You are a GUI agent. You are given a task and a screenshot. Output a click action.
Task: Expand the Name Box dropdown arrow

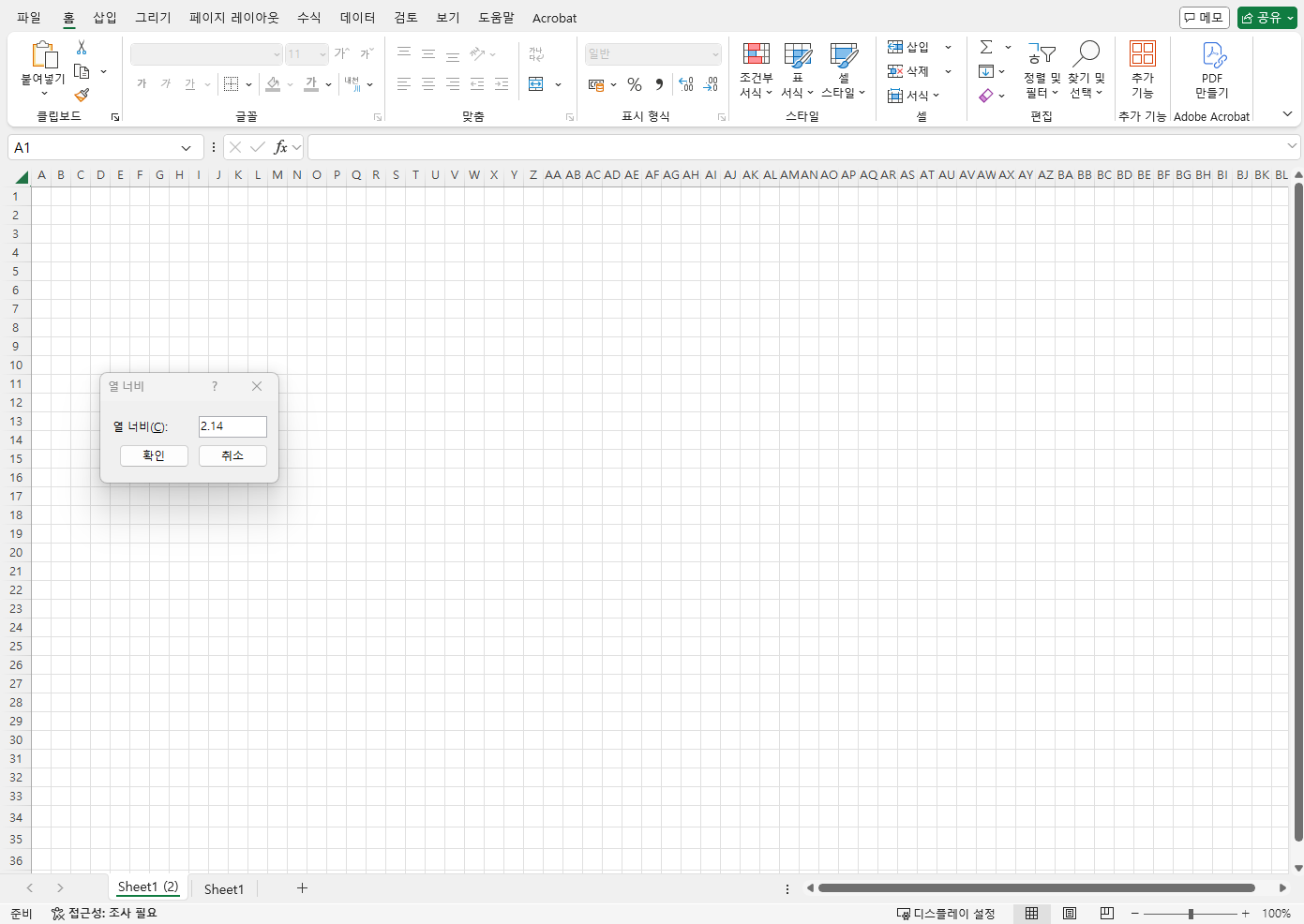[x=187, y=148]
